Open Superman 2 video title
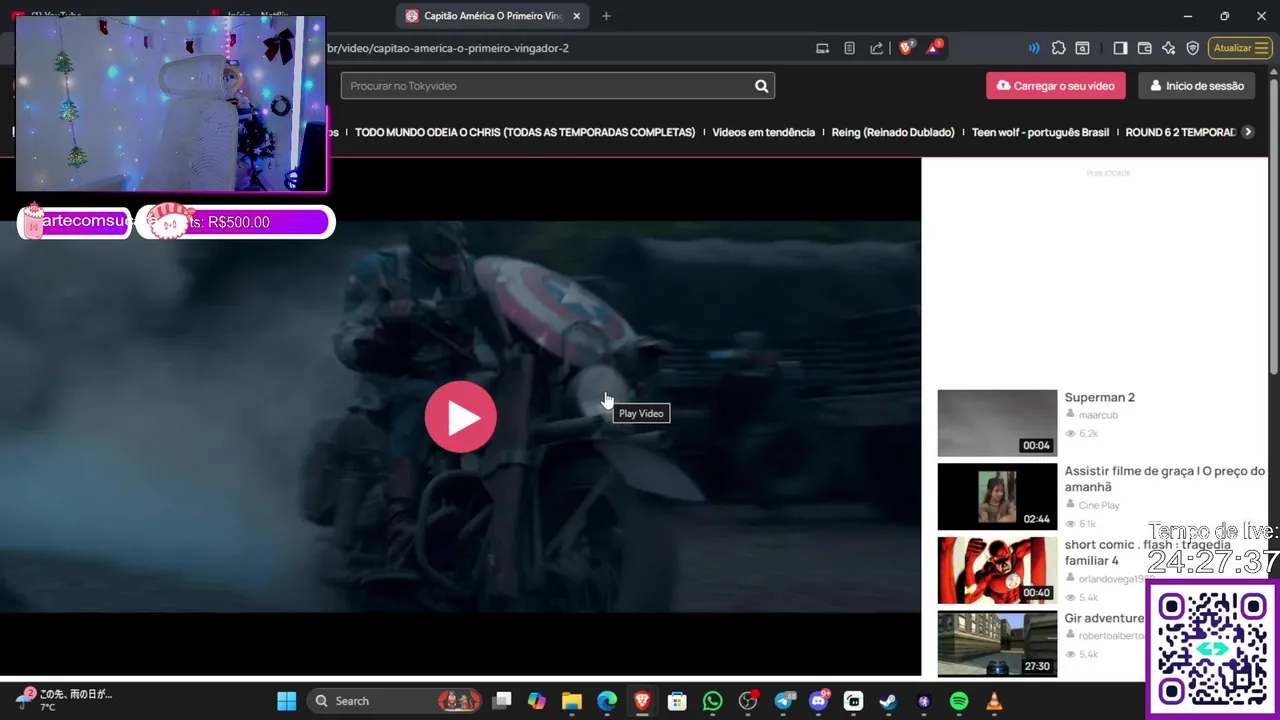1280x720 pixels. point(1099,397)
